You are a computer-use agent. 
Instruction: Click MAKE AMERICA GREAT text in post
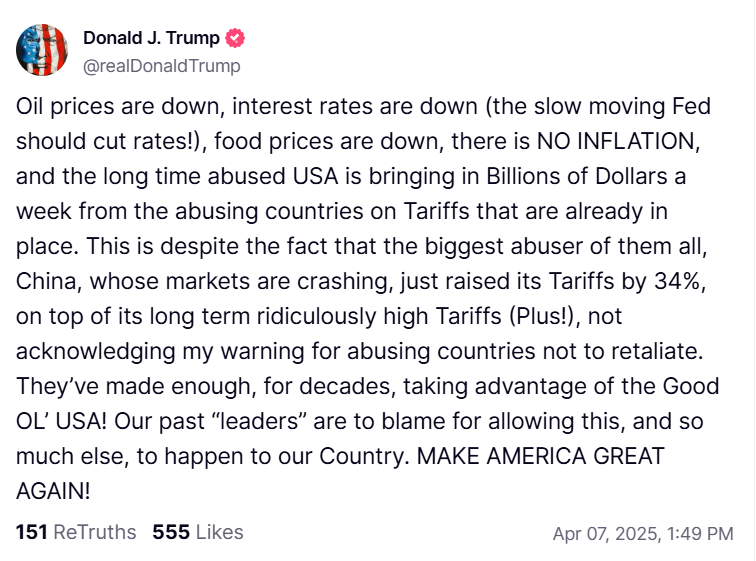pyautogui.click(x=540, y=457)
